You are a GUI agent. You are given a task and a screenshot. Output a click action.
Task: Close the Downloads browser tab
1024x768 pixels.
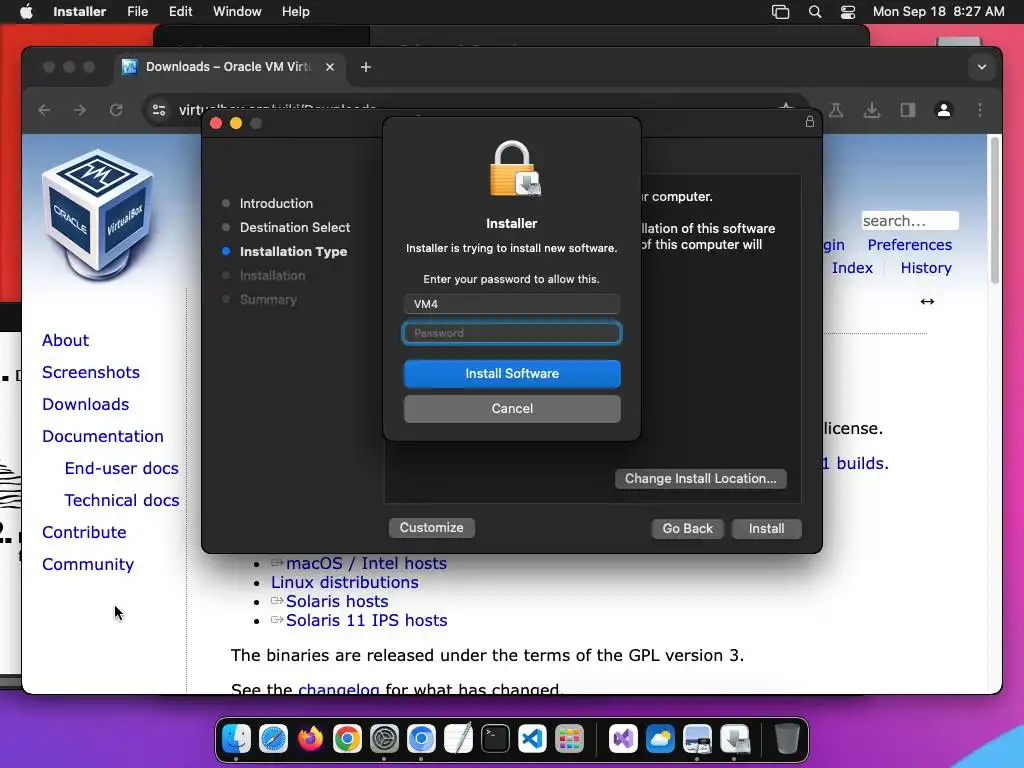click(330, 67)
